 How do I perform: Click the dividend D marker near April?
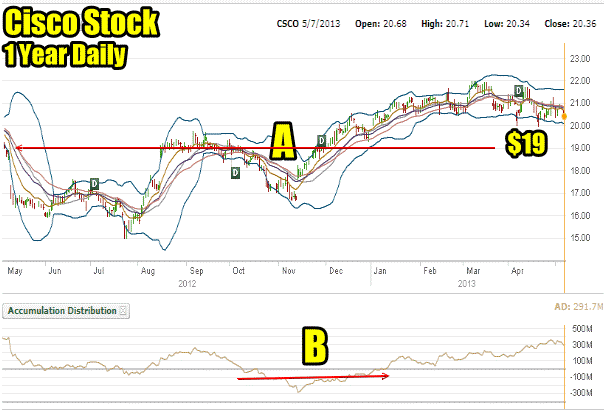click(x=519, y=91)
